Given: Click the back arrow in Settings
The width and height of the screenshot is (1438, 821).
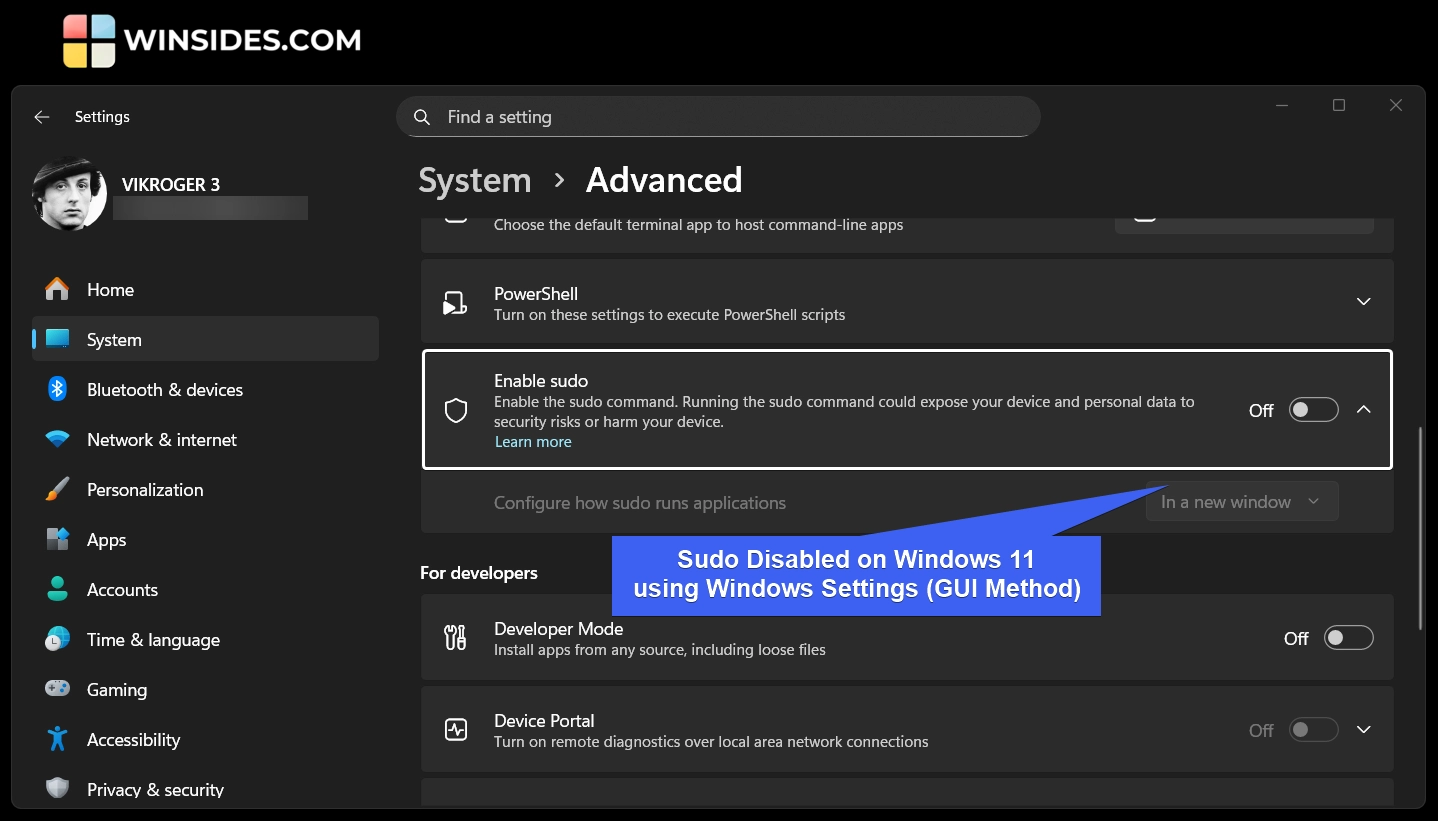Looking at the screenshot, I should coord(41,117).
